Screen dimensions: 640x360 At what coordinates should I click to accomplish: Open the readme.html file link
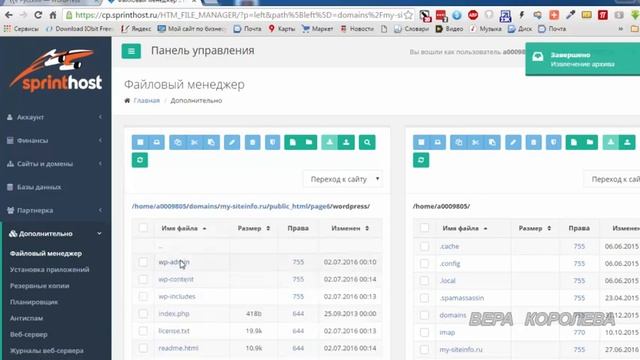(x=178, y=348)
